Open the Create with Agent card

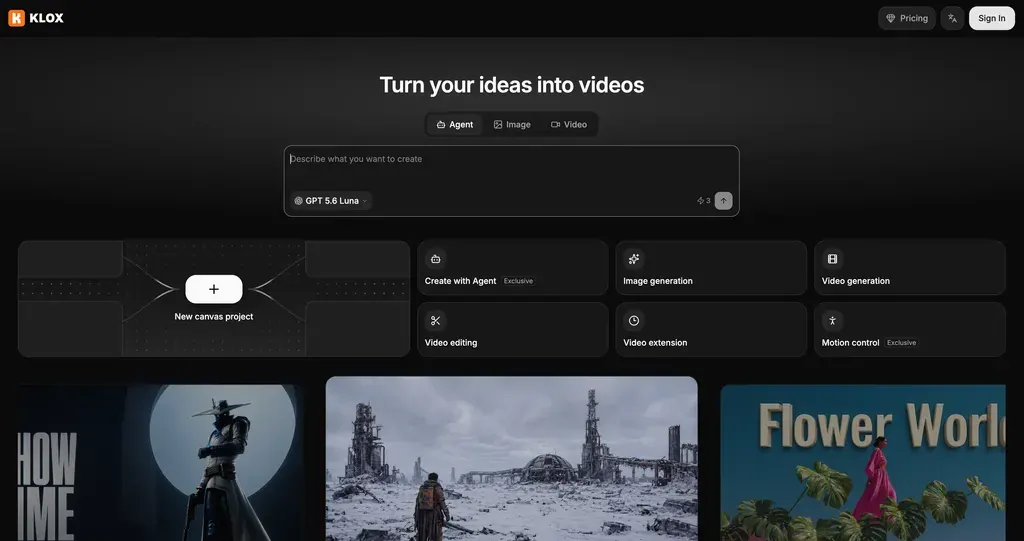point(513,268)
